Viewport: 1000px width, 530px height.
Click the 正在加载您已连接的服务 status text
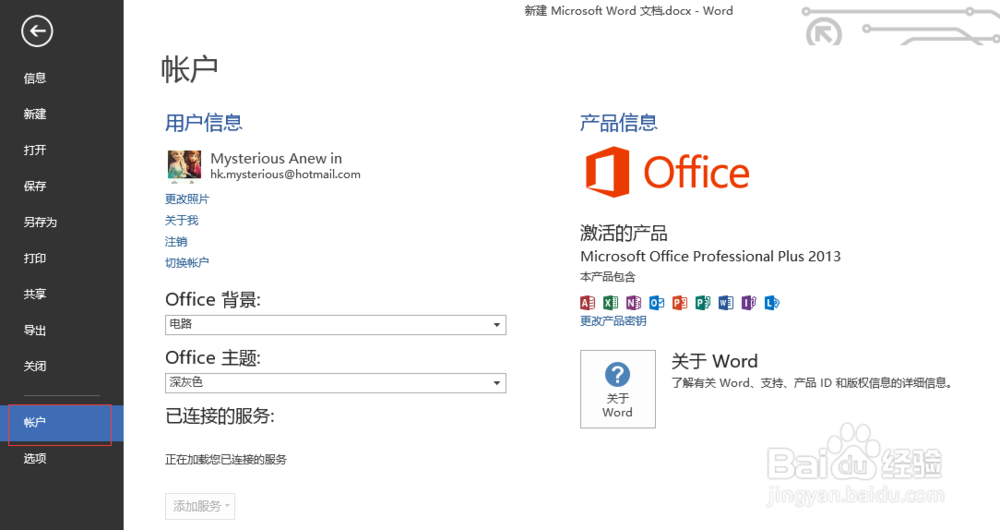(x=226, y=459)
